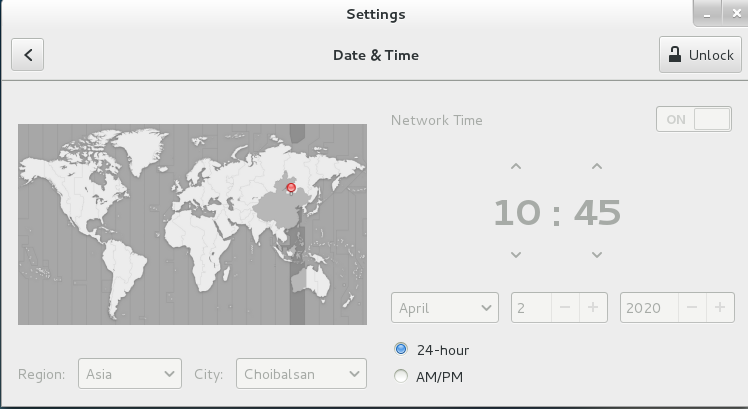The width and height of the screenshot is (748, 409).
Task: Increase the minutes with the up arrow
Action: click(x=597, y=167)
